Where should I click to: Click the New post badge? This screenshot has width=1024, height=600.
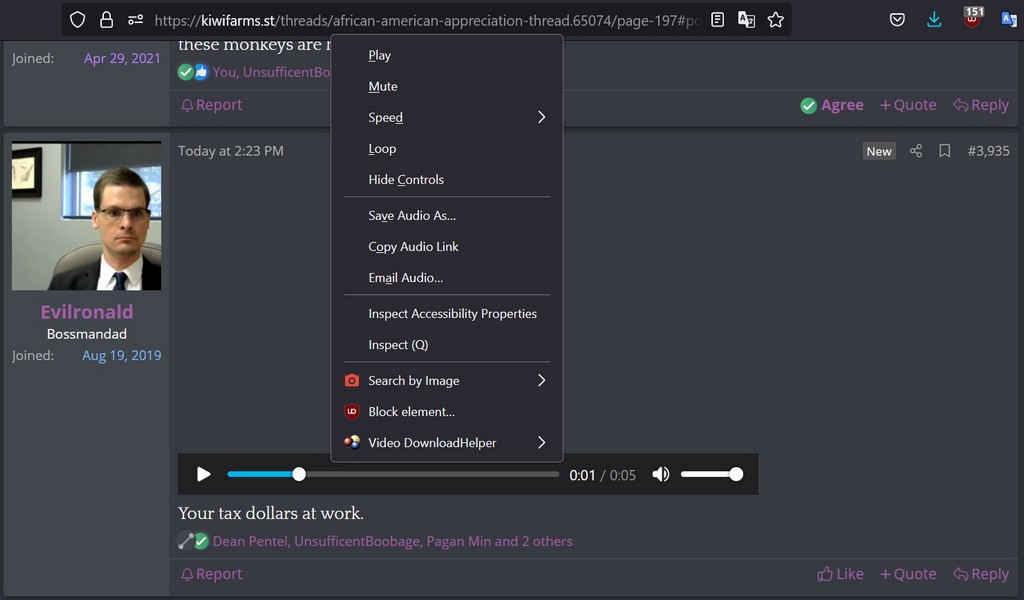[879, 151]
